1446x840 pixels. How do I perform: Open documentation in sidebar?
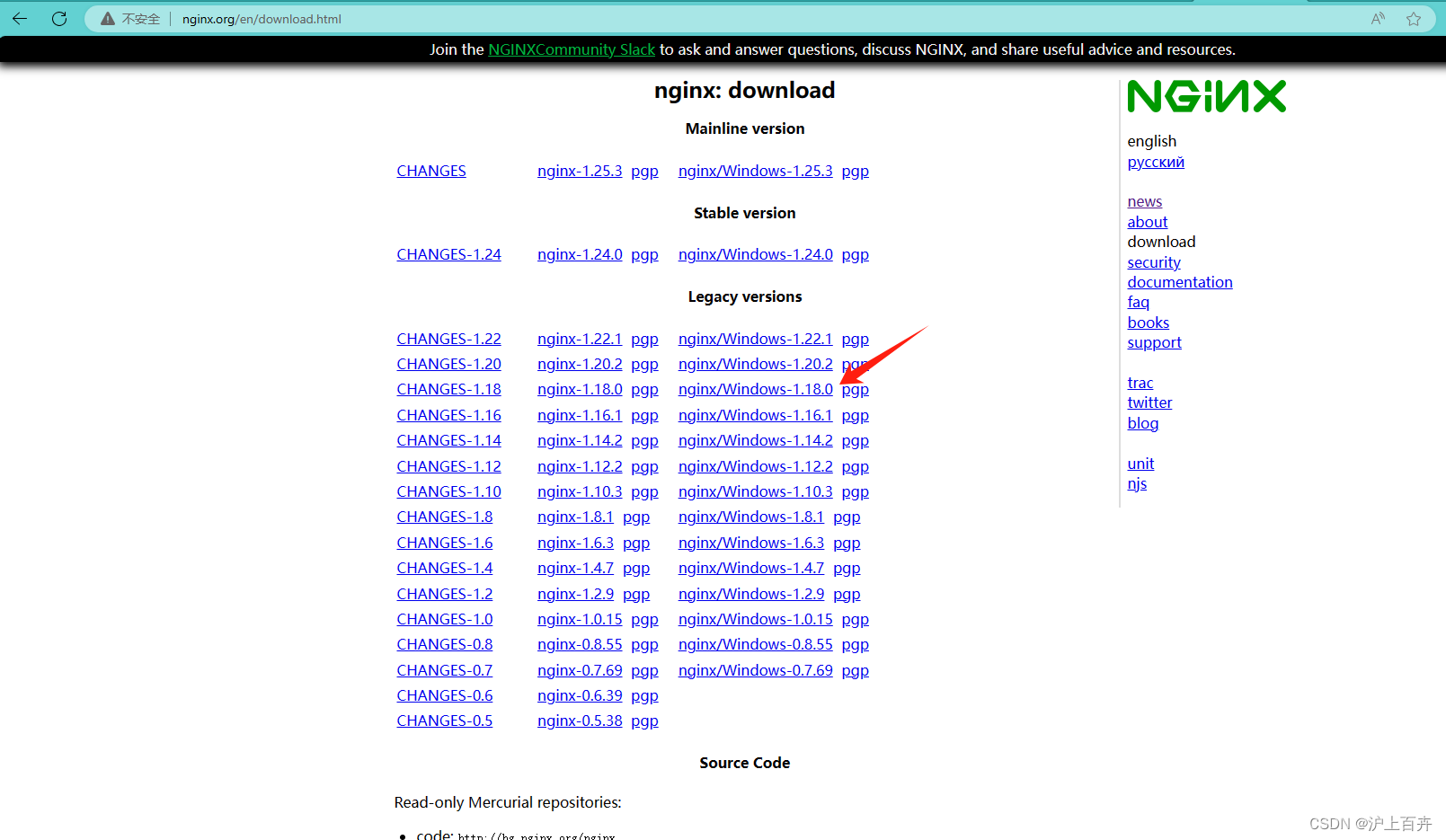click(x=1180, y=282)
